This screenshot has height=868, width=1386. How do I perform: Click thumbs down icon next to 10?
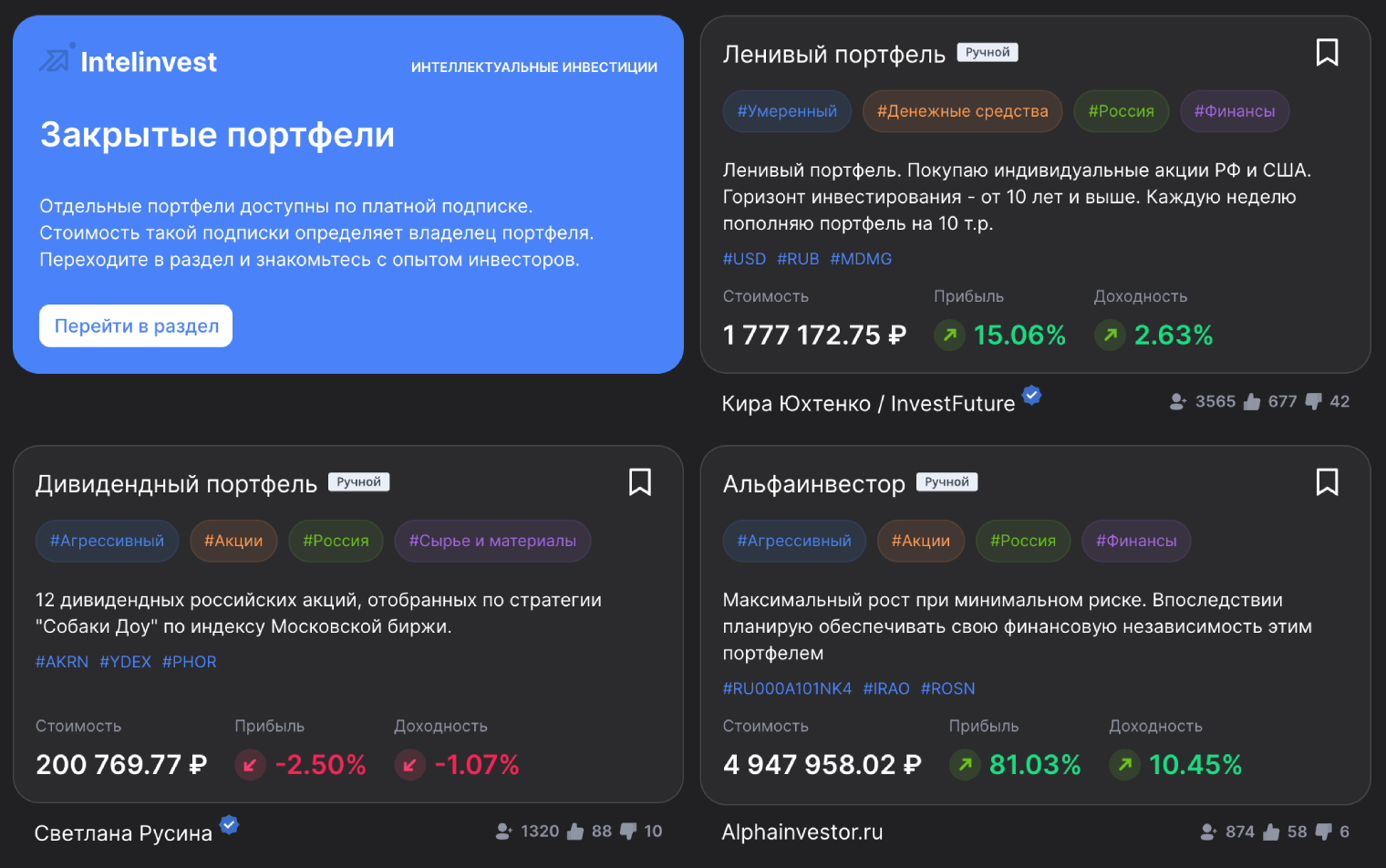click(x=627, y=832)
